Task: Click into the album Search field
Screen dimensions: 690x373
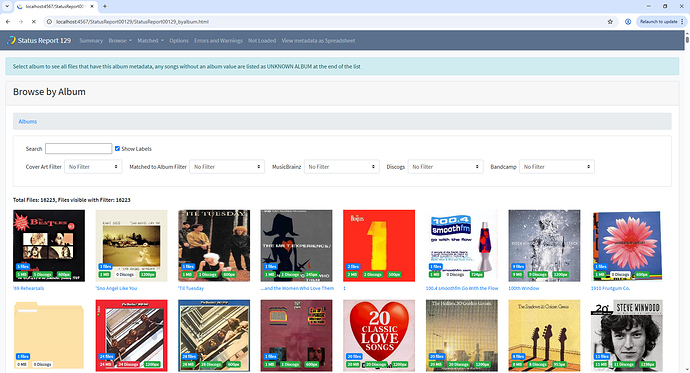Action: (x=78, y=149)
